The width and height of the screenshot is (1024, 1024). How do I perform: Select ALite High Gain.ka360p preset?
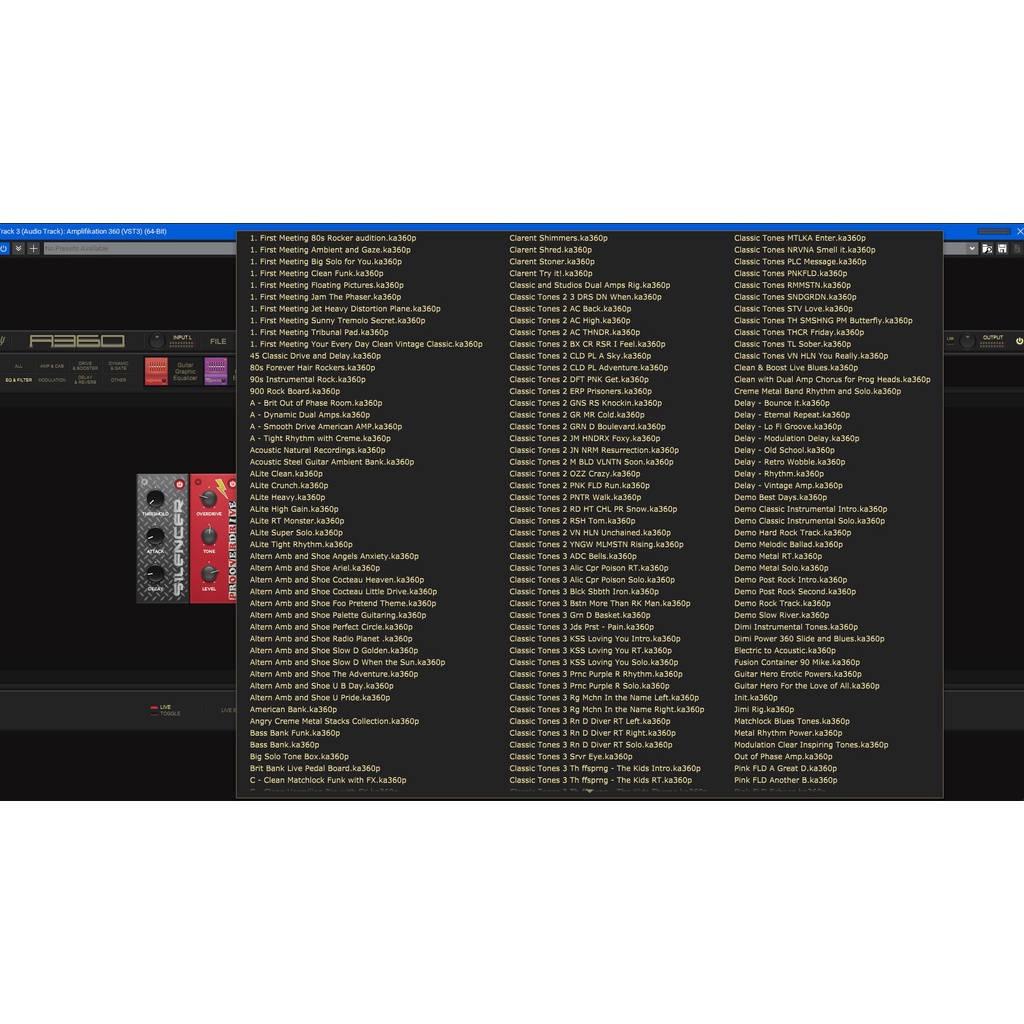click(x=294, y=509)
